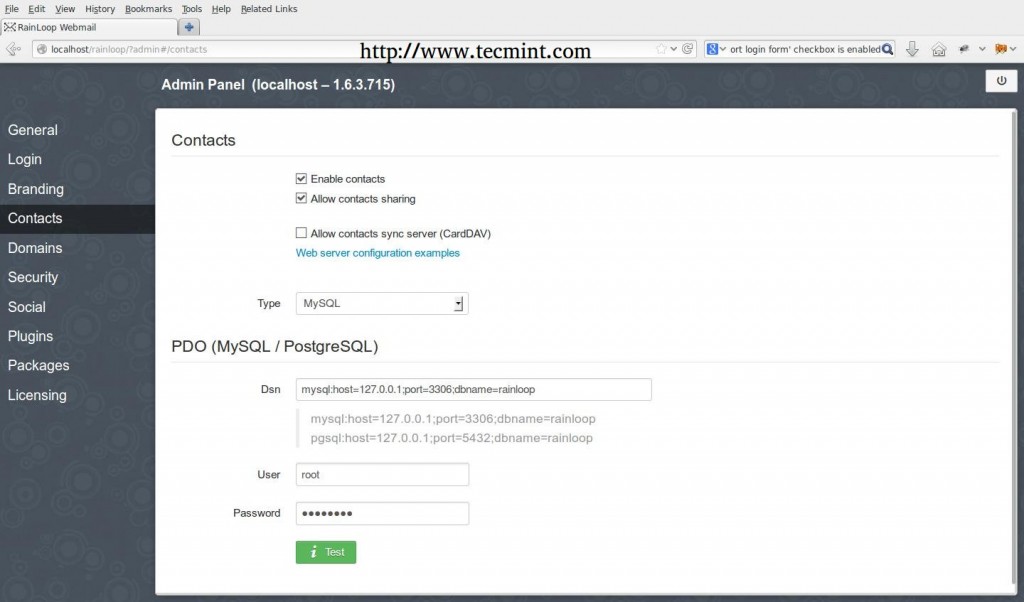
Task: Open the RainLoop logout power icon
Action: coord(1001,81)
